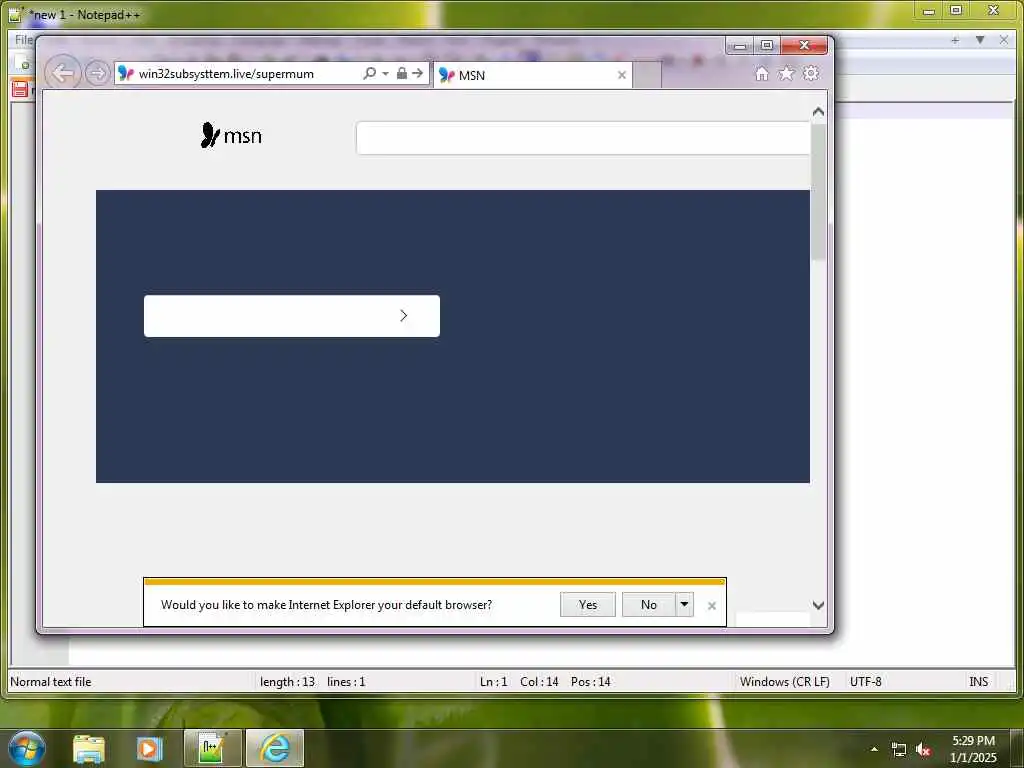This screenshot has height=768, width=1024.
Task: Expand the dropdown arrow beside the No button
Action: 684,605
